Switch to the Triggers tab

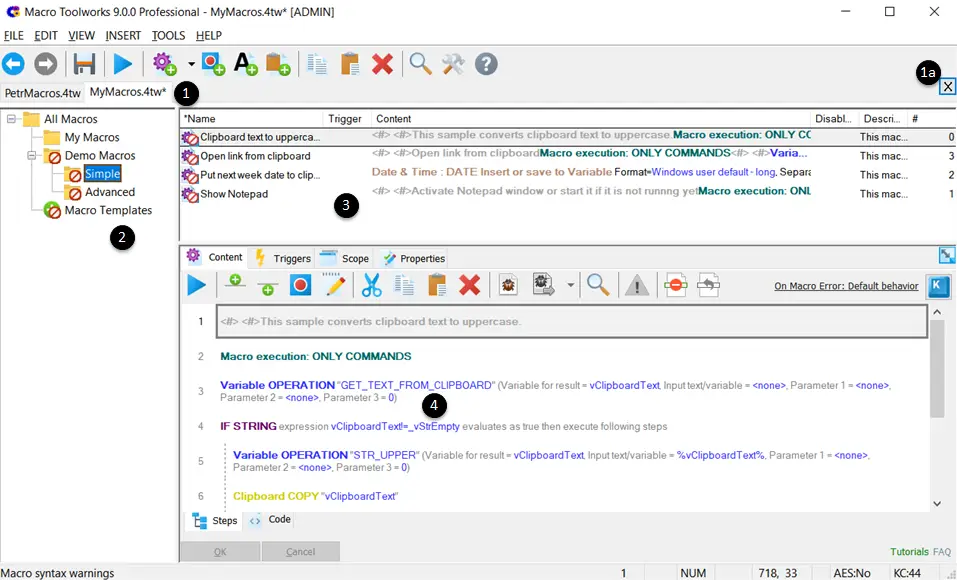(283, 258)
